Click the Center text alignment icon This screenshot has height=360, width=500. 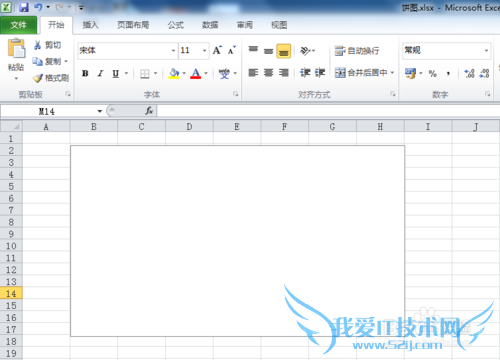pos(268,73)
